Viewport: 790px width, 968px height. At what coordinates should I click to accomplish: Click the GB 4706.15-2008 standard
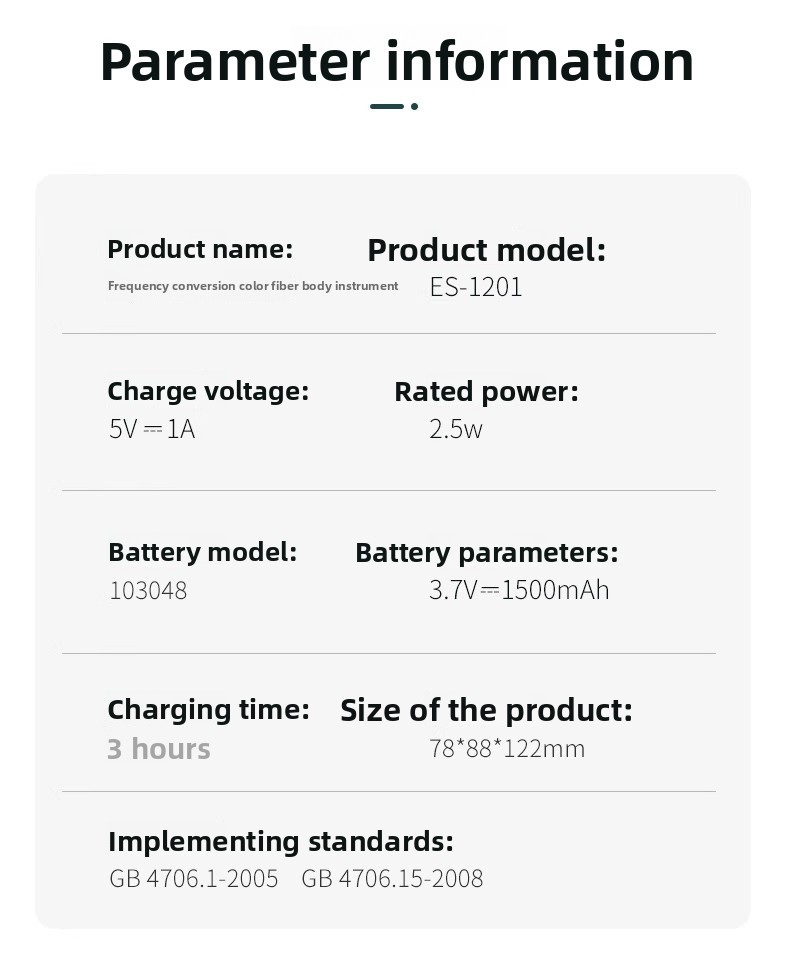pos(392,879)
